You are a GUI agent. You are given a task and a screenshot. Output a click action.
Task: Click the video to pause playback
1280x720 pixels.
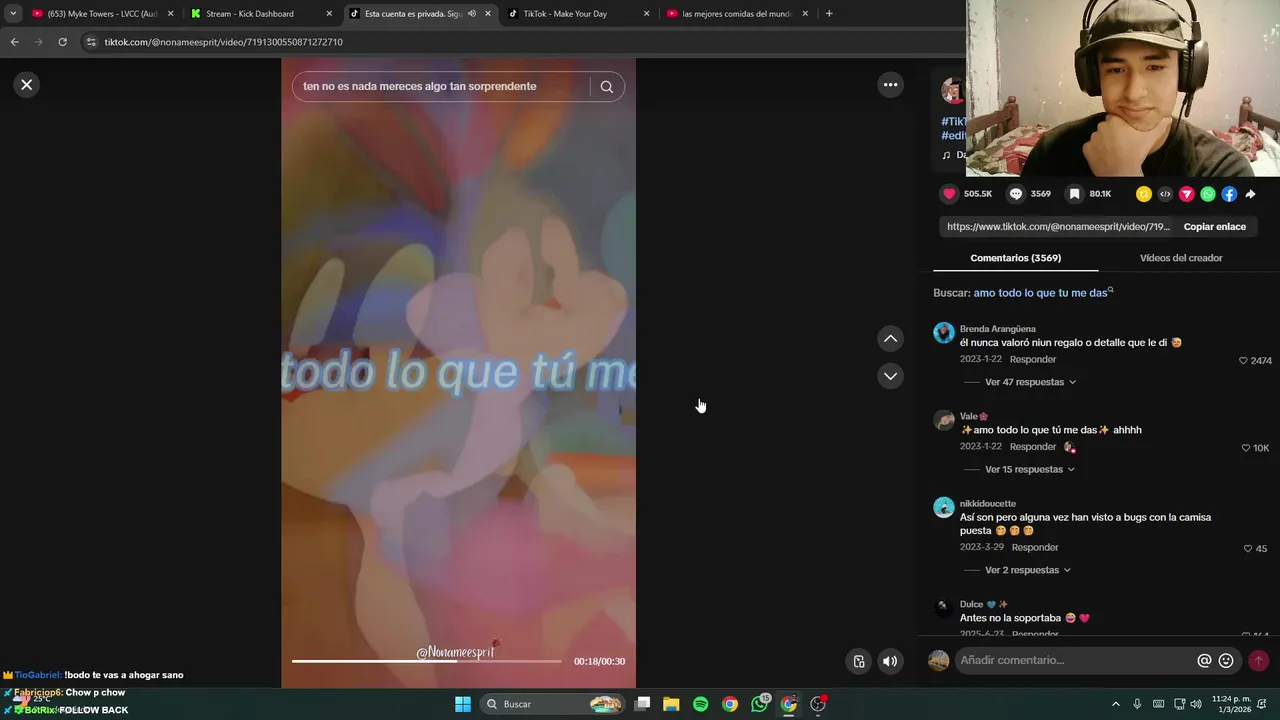pos(458,372)
